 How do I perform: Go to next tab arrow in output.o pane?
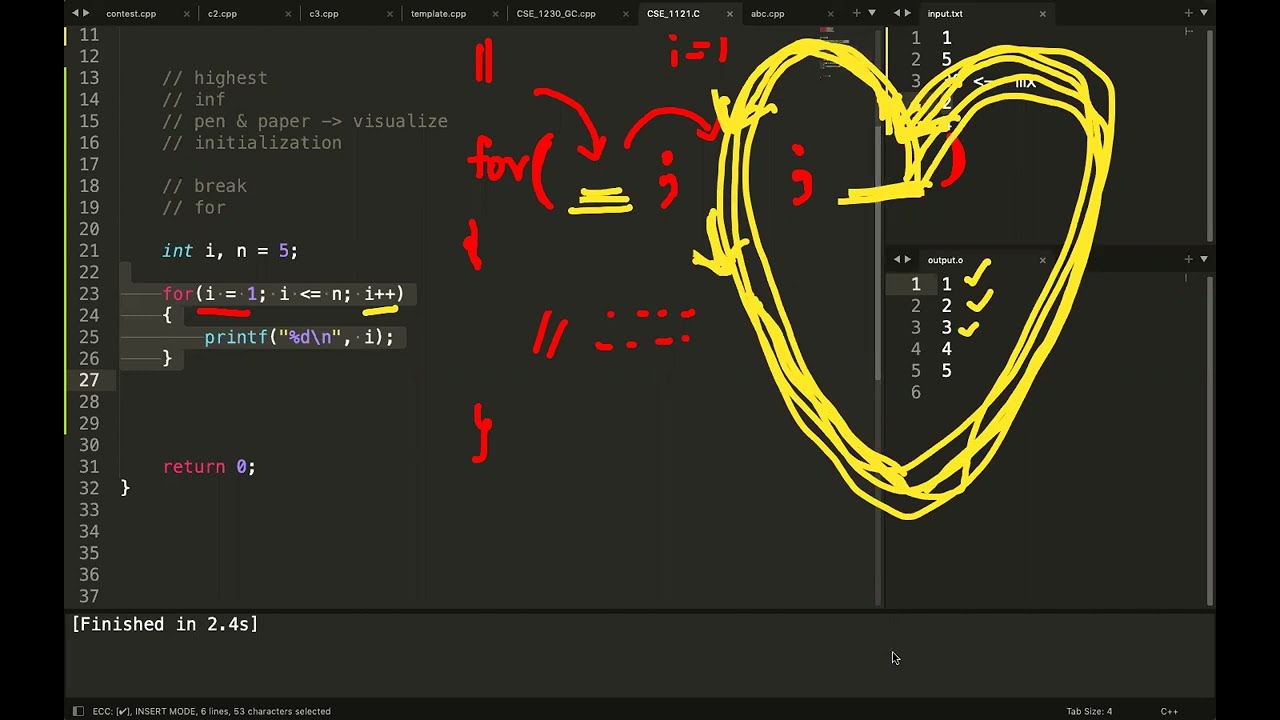point(908,260)
